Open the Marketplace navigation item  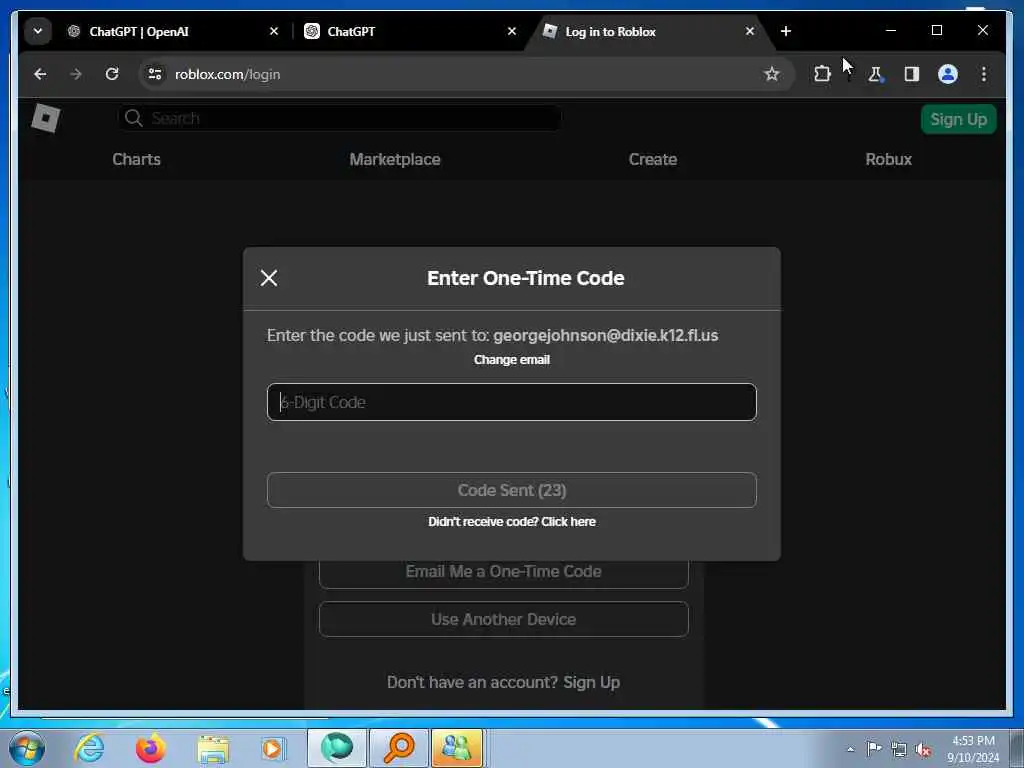click(394, 159)
